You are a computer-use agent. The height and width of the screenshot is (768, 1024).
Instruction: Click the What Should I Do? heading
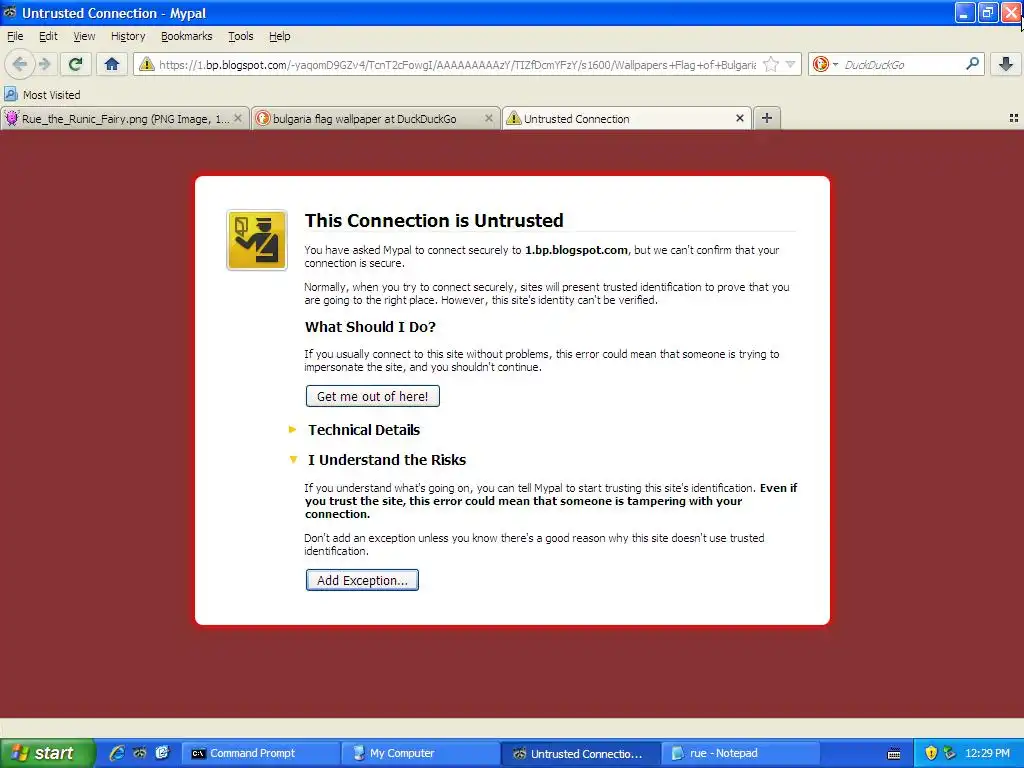pyautogui.click(x=370, y=327)
